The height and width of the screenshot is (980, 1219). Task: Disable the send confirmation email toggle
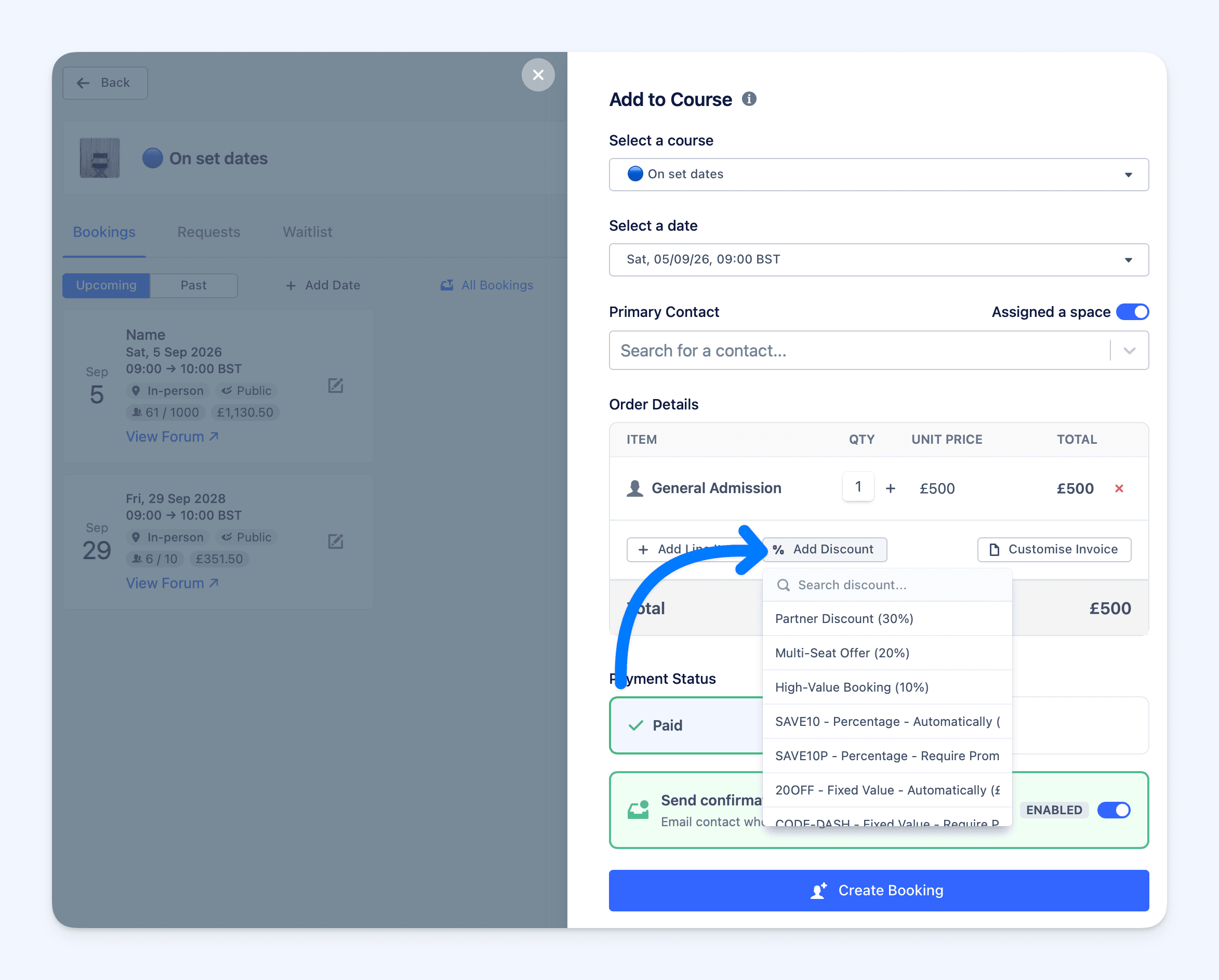(1114, 810)
